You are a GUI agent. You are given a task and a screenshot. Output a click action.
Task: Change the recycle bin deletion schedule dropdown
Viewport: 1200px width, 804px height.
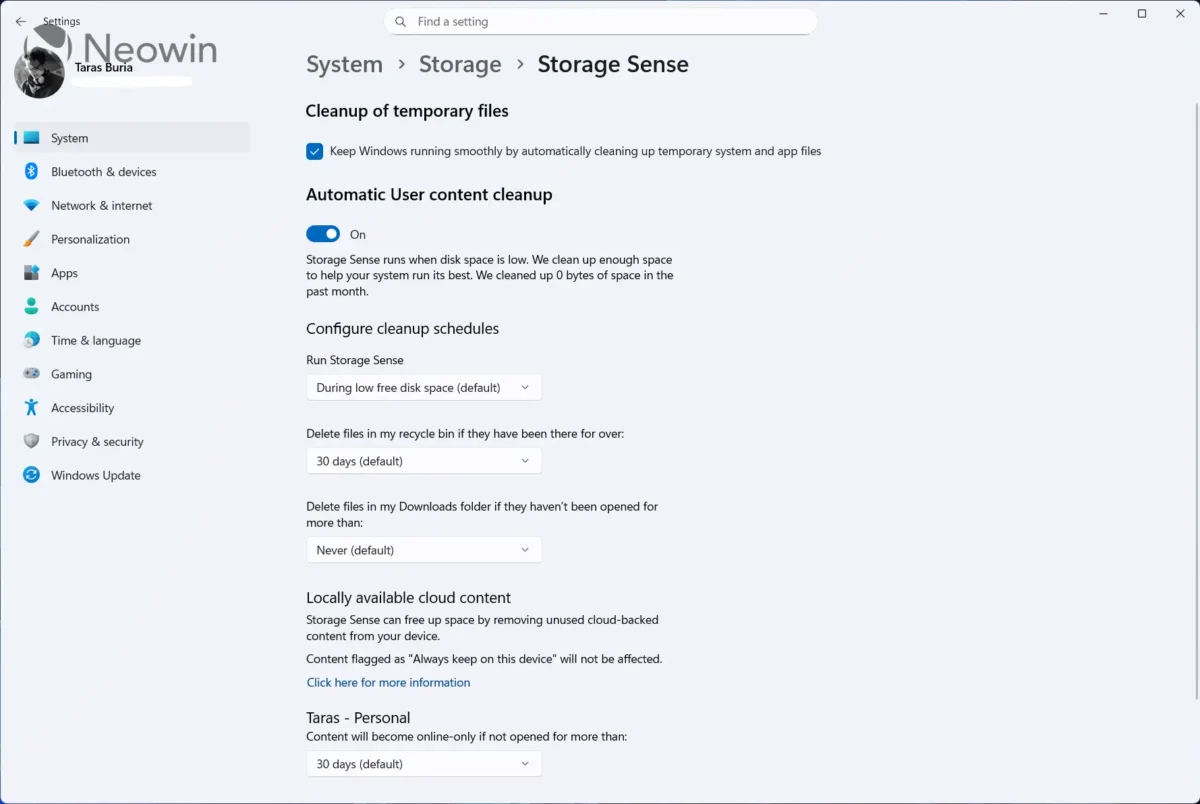coord(423,460)
